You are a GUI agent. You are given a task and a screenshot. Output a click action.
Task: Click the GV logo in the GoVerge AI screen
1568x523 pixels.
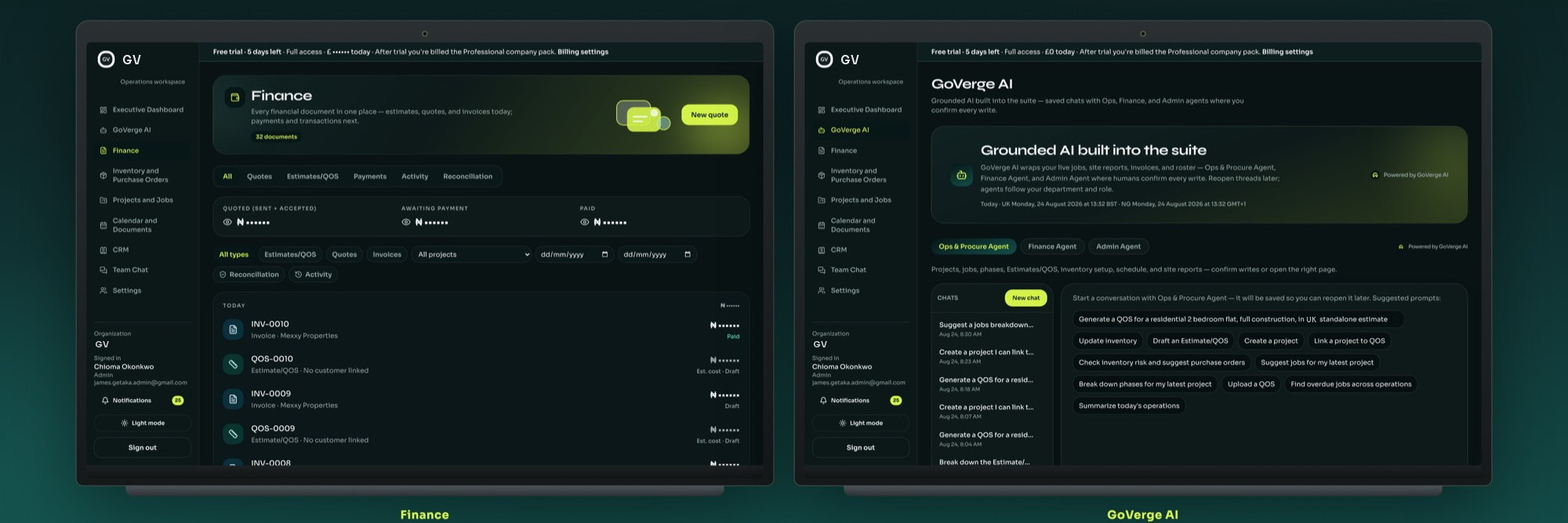[x=824, y=60]
